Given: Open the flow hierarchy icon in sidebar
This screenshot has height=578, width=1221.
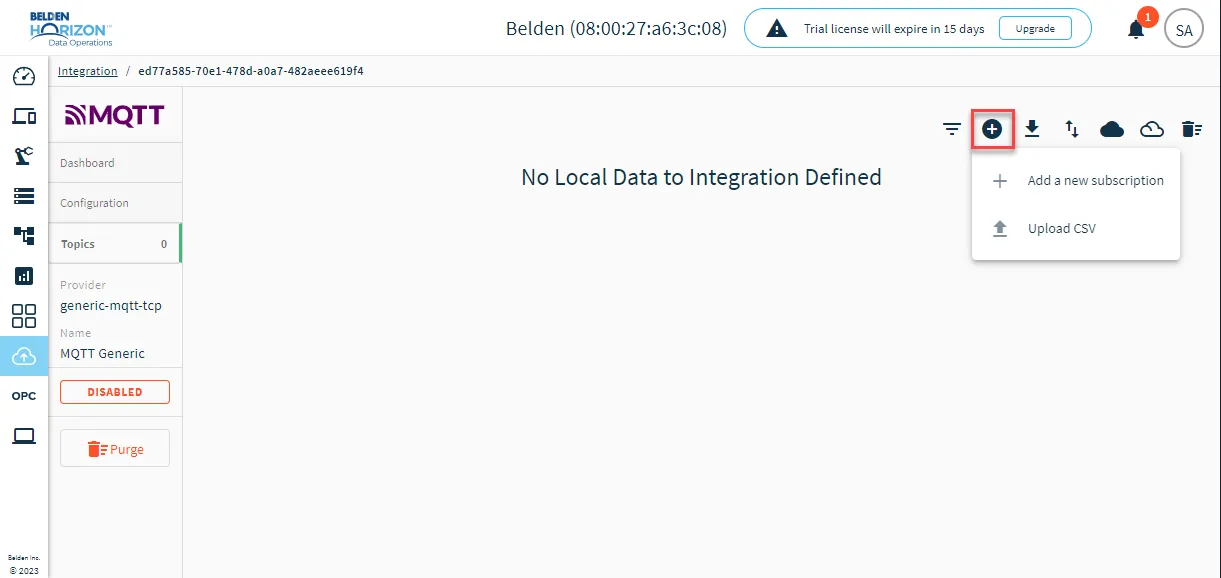Looking at the screenshot, I should tap(24, 236).
